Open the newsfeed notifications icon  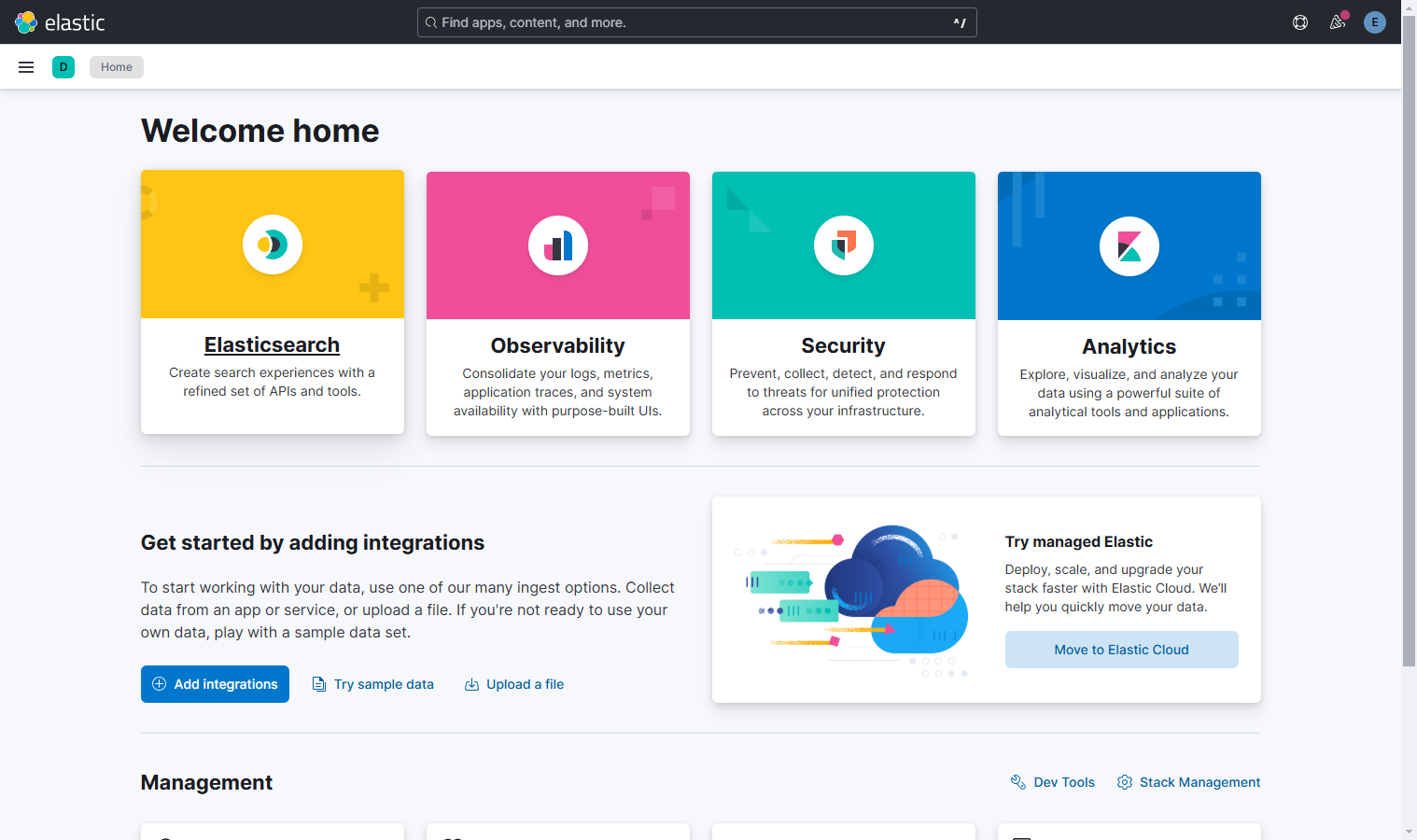point(1338,22)
